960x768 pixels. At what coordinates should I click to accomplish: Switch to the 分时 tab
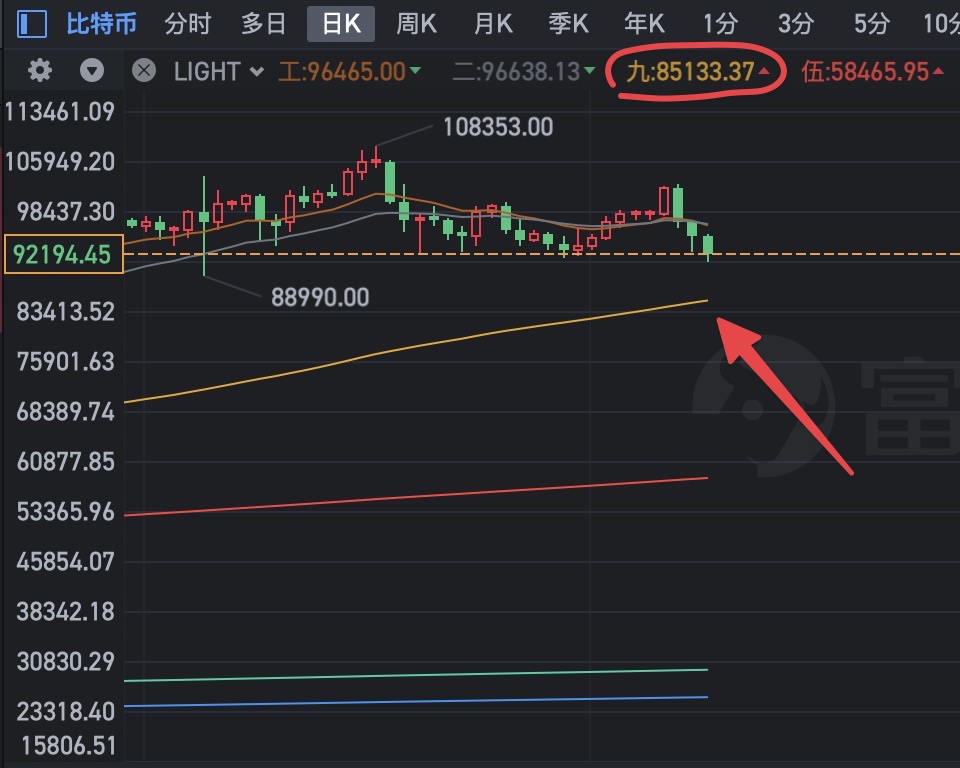(x=187, y=24)
